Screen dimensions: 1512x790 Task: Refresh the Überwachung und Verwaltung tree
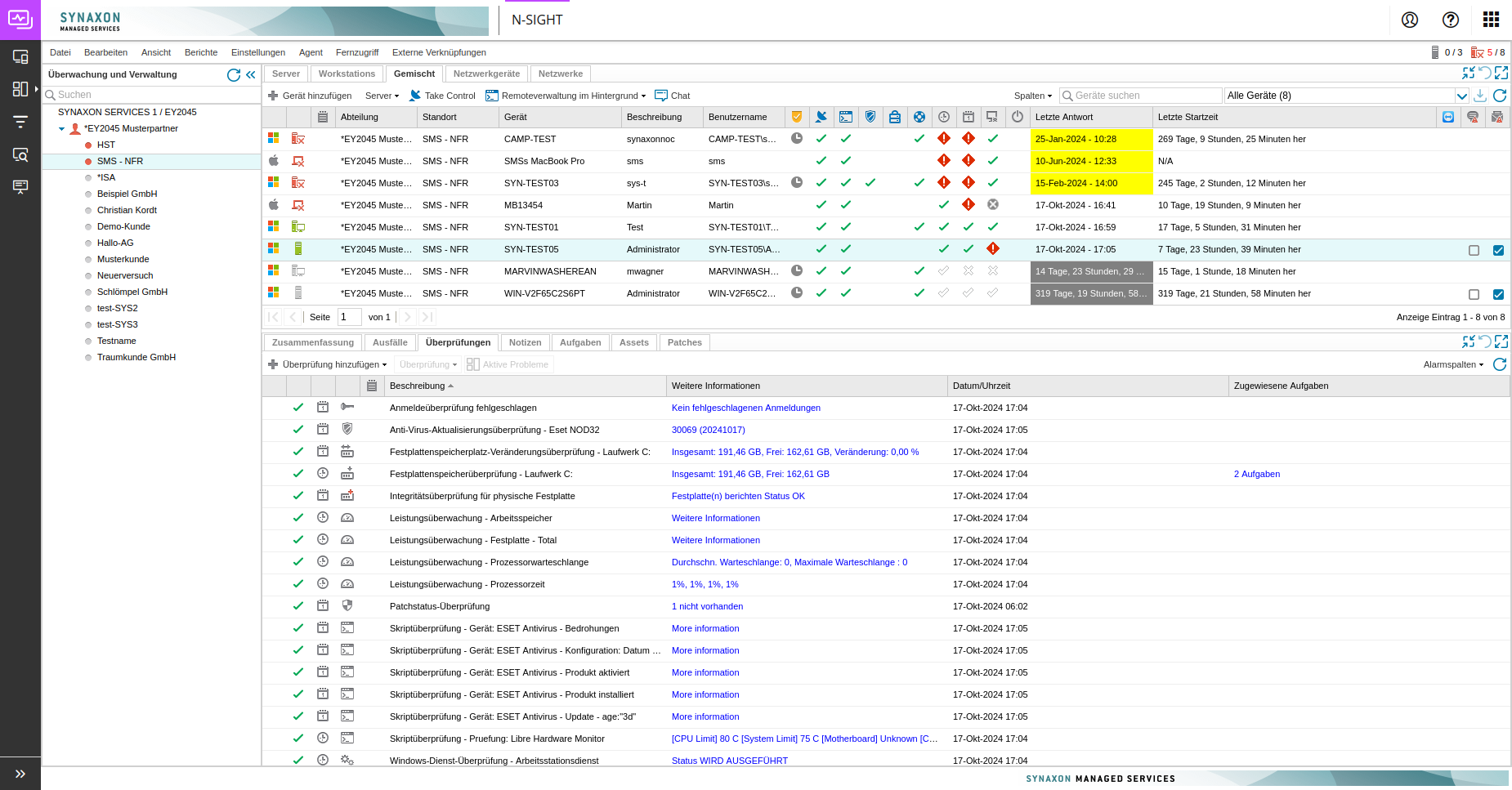click(234, 74)
